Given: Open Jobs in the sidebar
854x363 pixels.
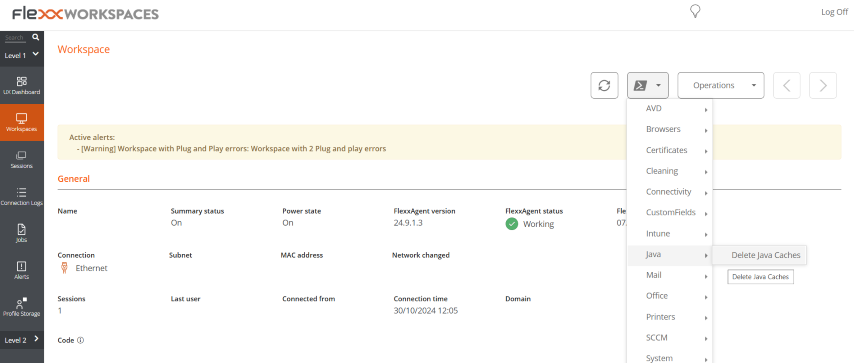Looking at the screenshot, I should pos(22,233).
